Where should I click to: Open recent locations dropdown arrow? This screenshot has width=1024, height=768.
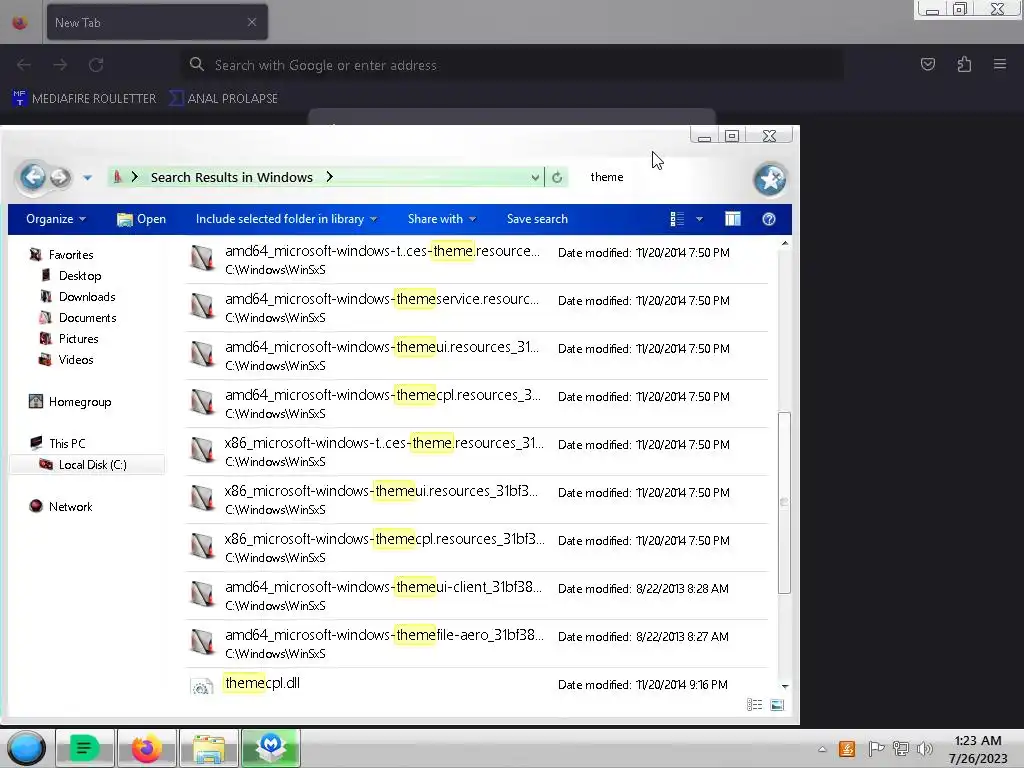point(88,178)
